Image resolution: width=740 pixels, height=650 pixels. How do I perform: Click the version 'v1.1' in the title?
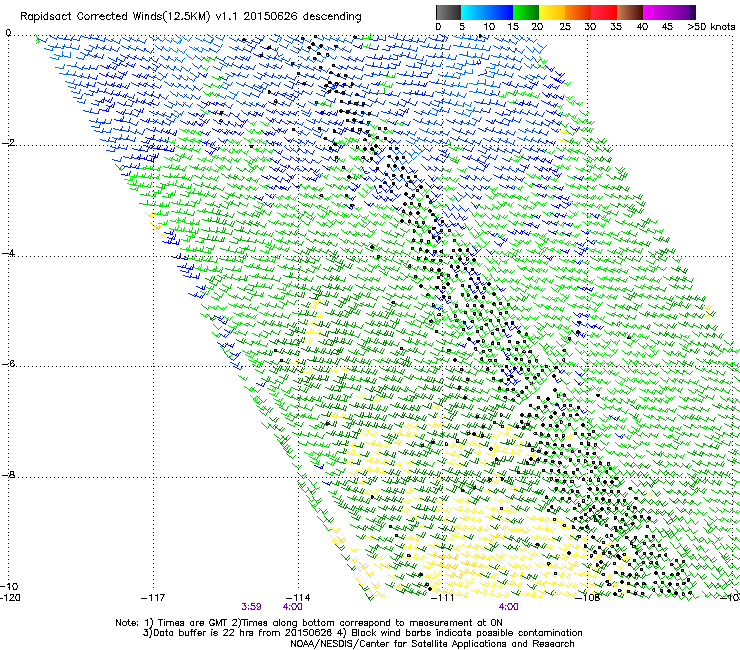point(227,16)
